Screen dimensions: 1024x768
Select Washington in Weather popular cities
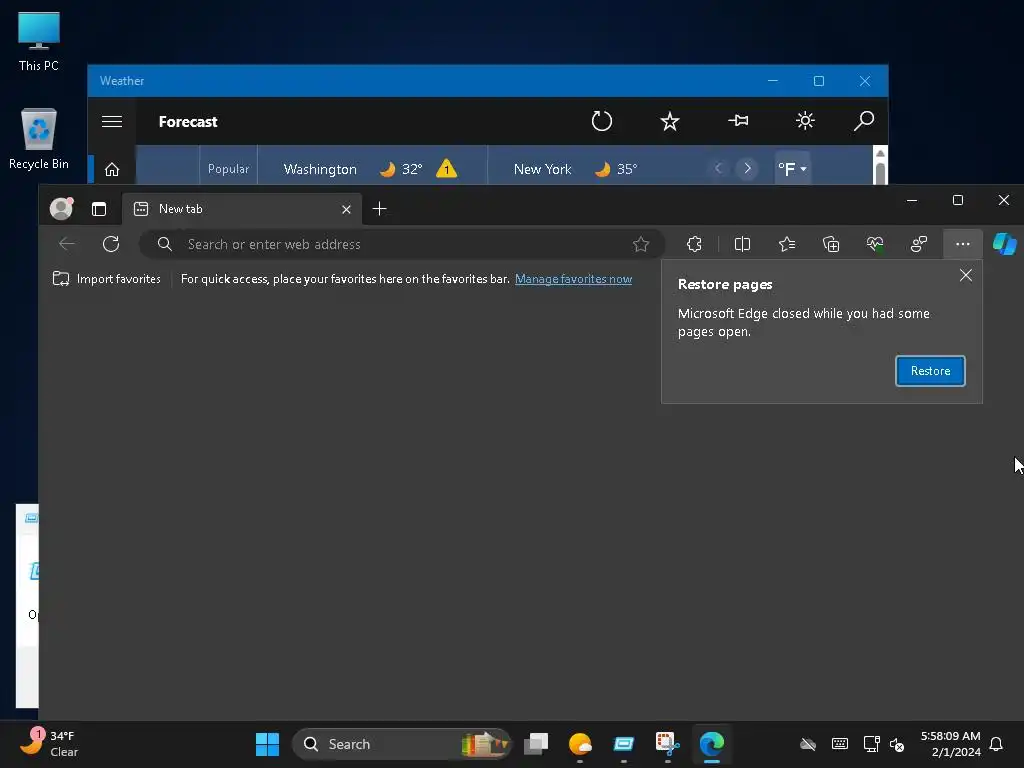(x=320, y=169)
